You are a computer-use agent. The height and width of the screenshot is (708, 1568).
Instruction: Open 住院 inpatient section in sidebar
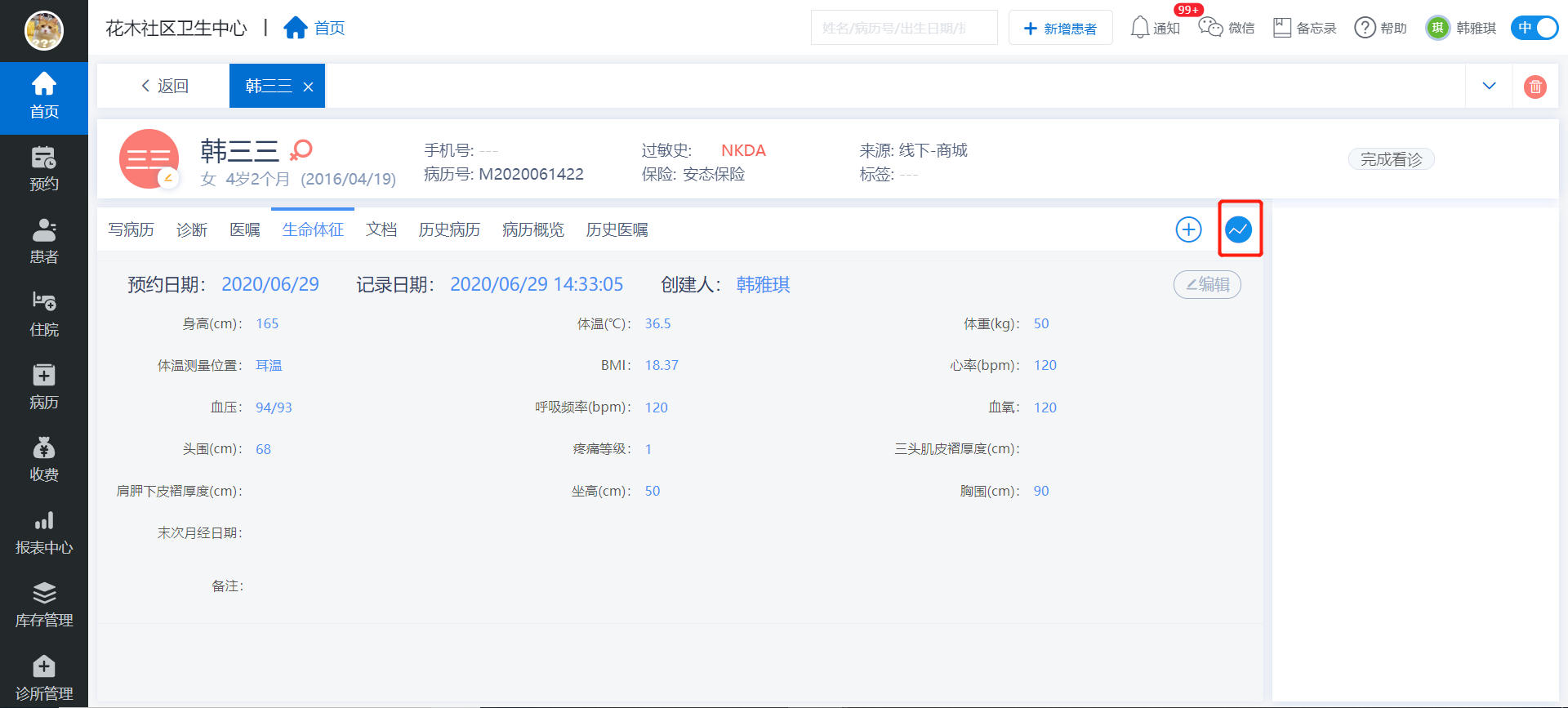(x=44, y=315)
